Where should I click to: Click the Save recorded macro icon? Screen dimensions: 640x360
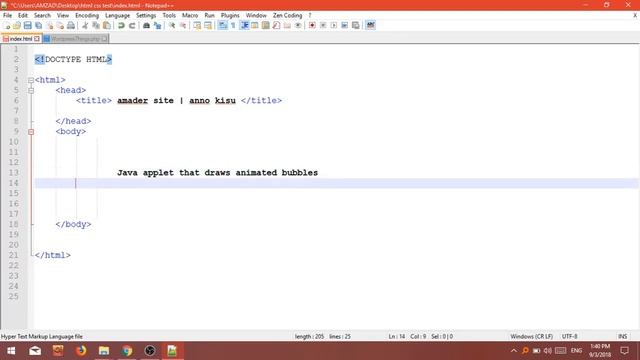[356, 25]
